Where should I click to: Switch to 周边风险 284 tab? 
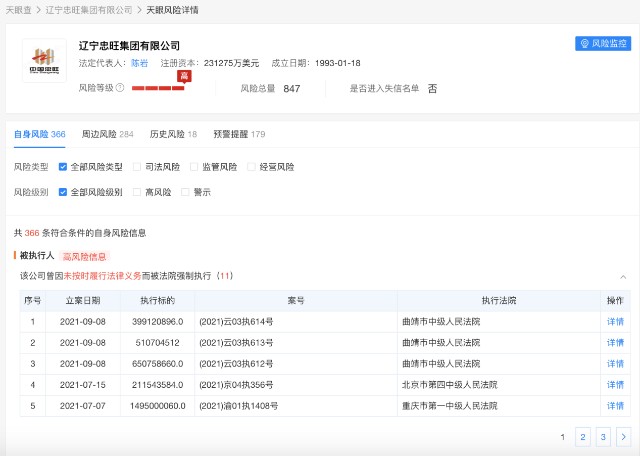pyautogui.click(x=108, y=134)
